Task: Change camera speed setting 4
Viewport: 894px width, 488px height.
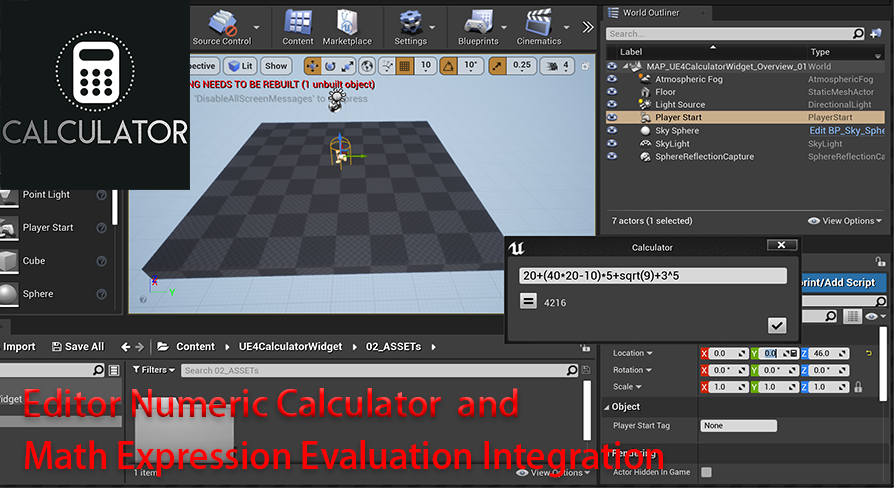Action: pos(558,66)
